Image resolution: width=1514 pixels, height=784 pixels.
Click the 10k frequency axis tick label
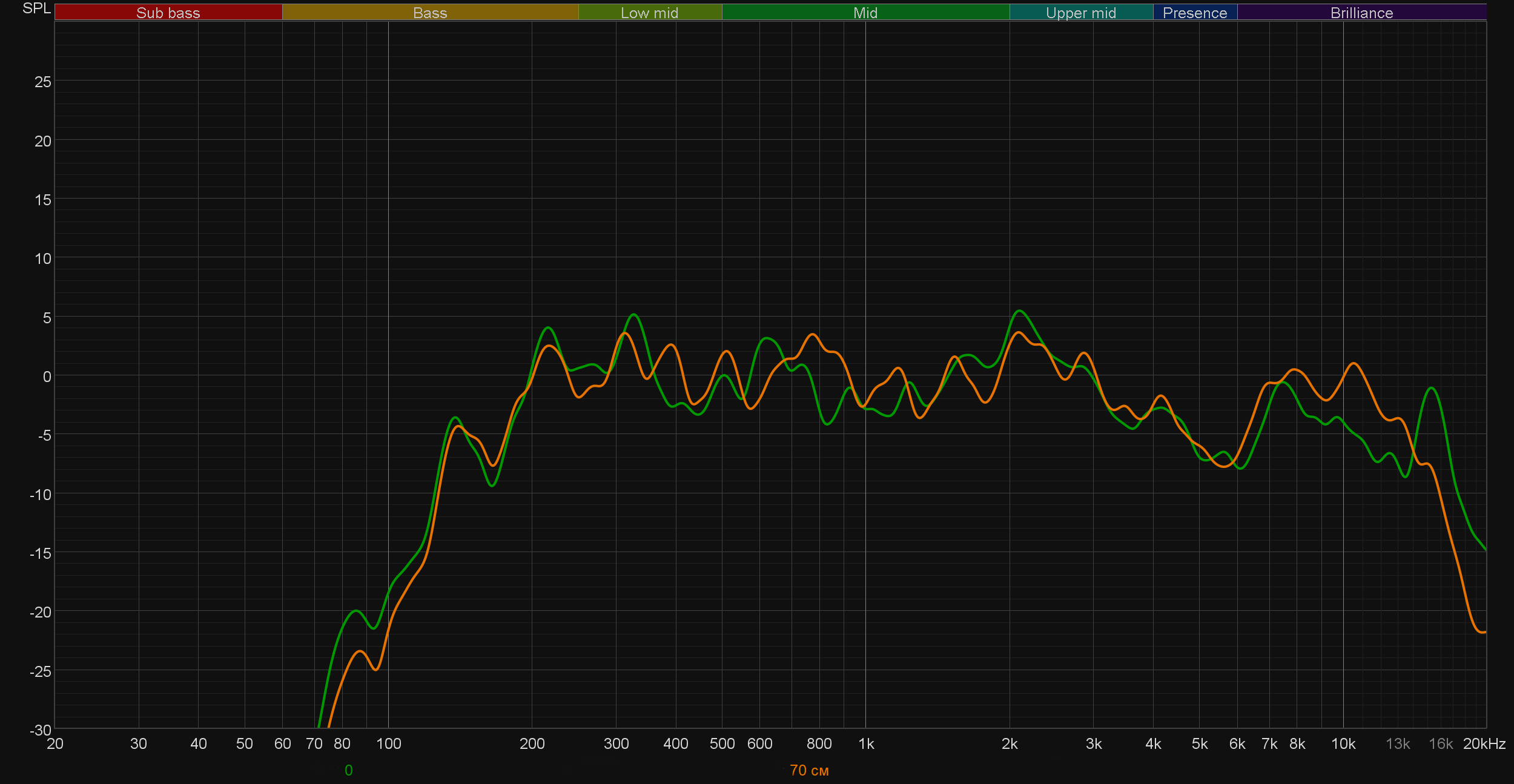pos(1343,743)
